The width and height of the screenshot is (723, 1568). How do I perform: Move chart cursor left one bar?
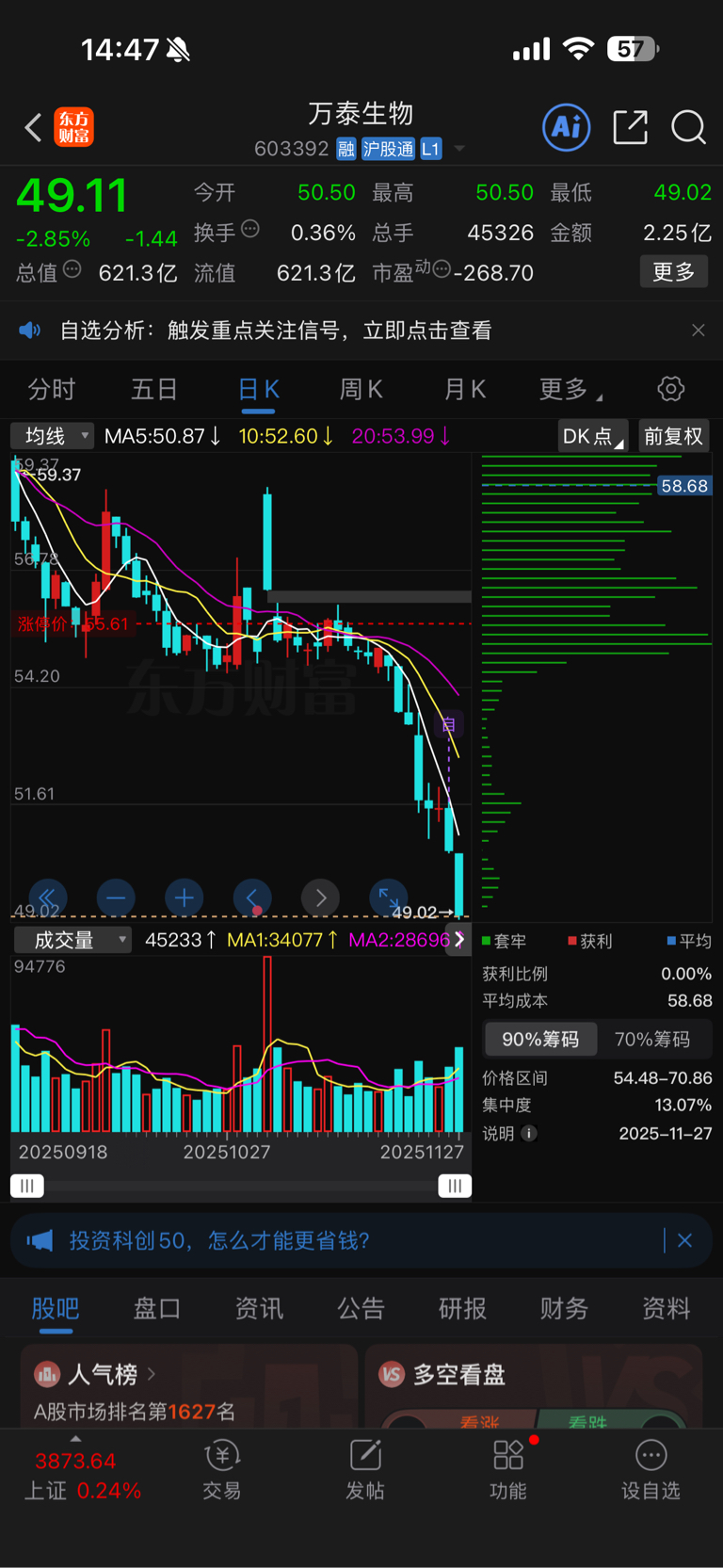(252, 897)
